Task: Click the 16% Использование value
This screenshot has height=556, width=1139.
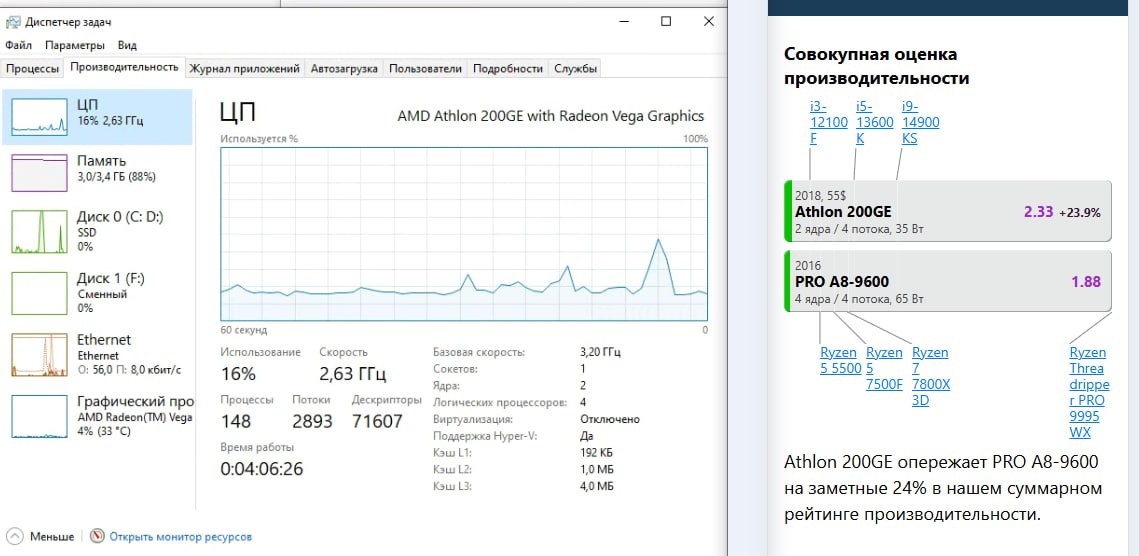Action: (x=238, y=374)
